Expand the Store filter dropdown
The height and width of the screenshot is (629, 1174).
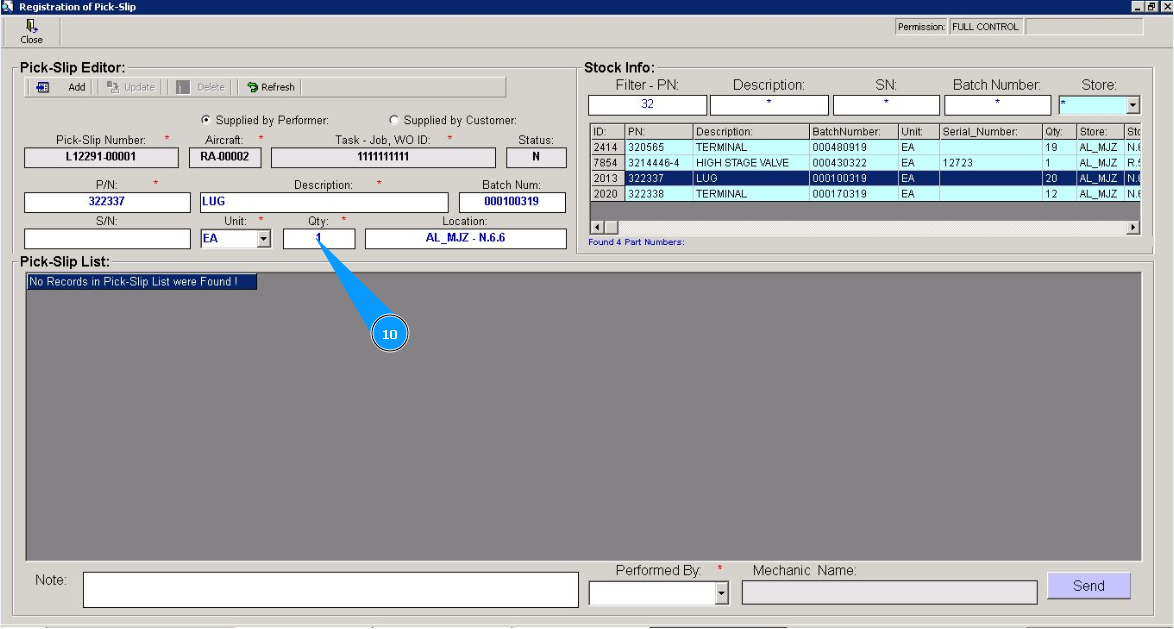pos(1133,105)
